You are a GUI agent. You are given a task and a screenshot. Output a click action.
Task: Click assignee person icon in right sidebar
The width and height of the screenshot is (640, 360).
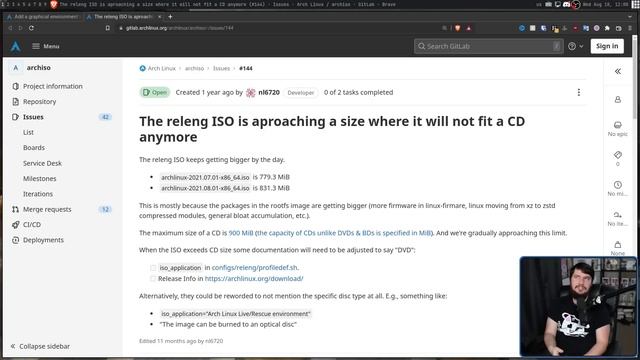[x=618, y=100]
